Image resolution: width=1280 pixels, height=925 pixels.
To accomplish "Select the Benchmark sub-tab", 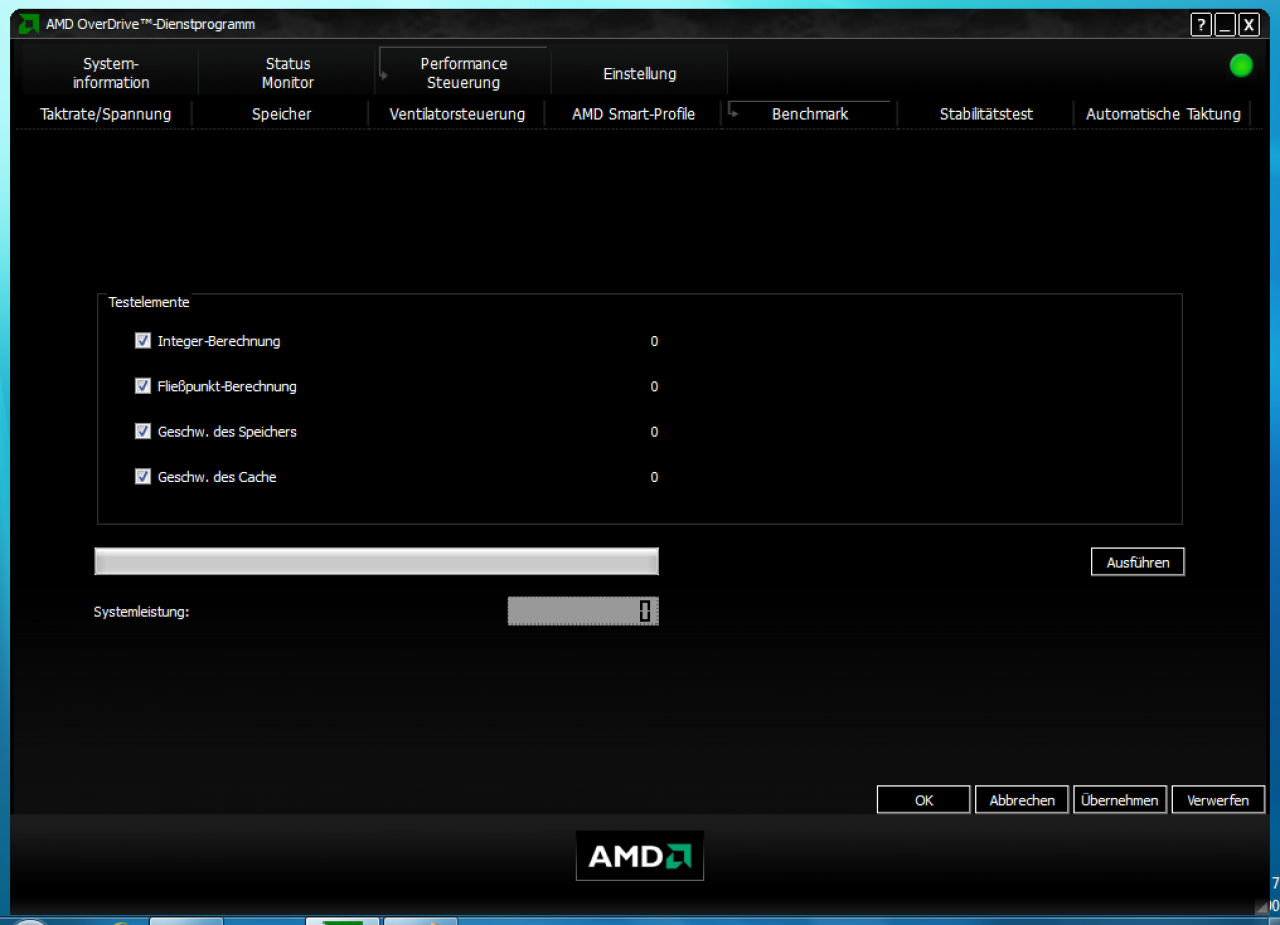I will [810, 114].
